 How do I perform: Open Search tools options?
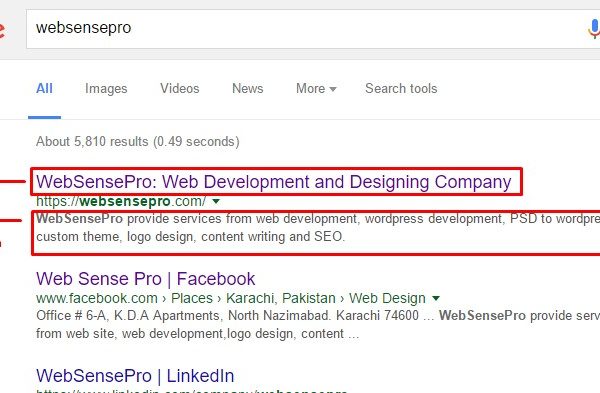coord(401,89)
